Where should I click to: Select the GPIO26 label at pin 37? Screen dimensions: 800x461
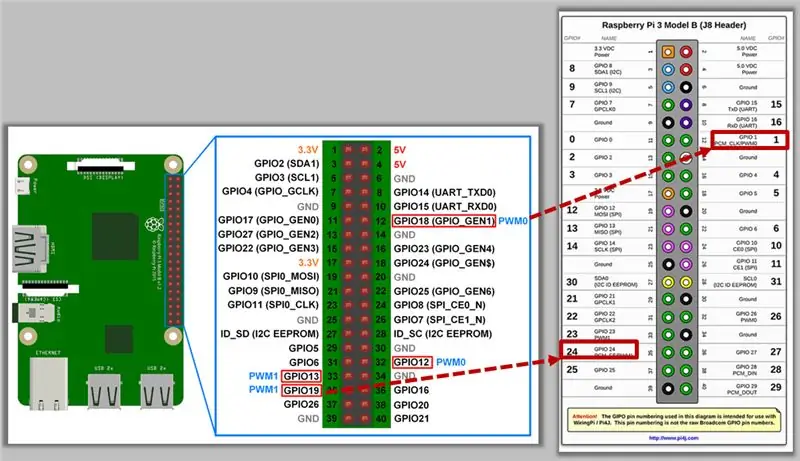[x=302, y=404]
